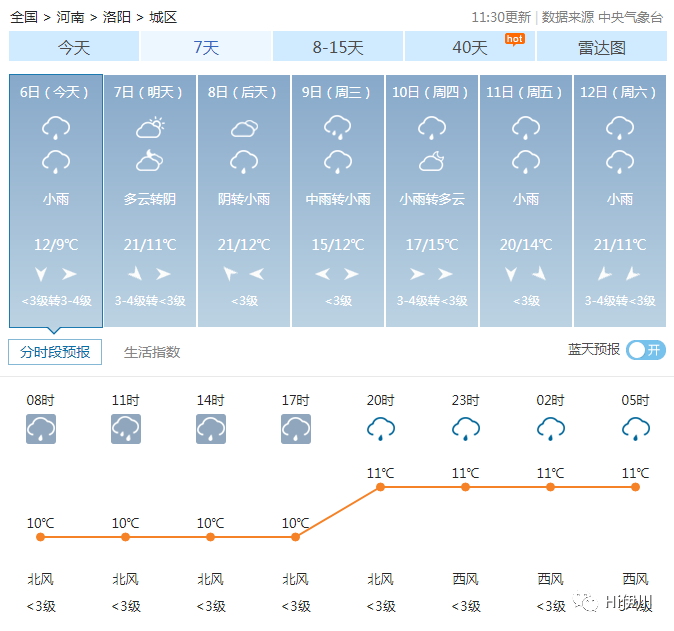Click the 17/15℃ temperature text
674x631 pixels.
click(x=432, y=245)
